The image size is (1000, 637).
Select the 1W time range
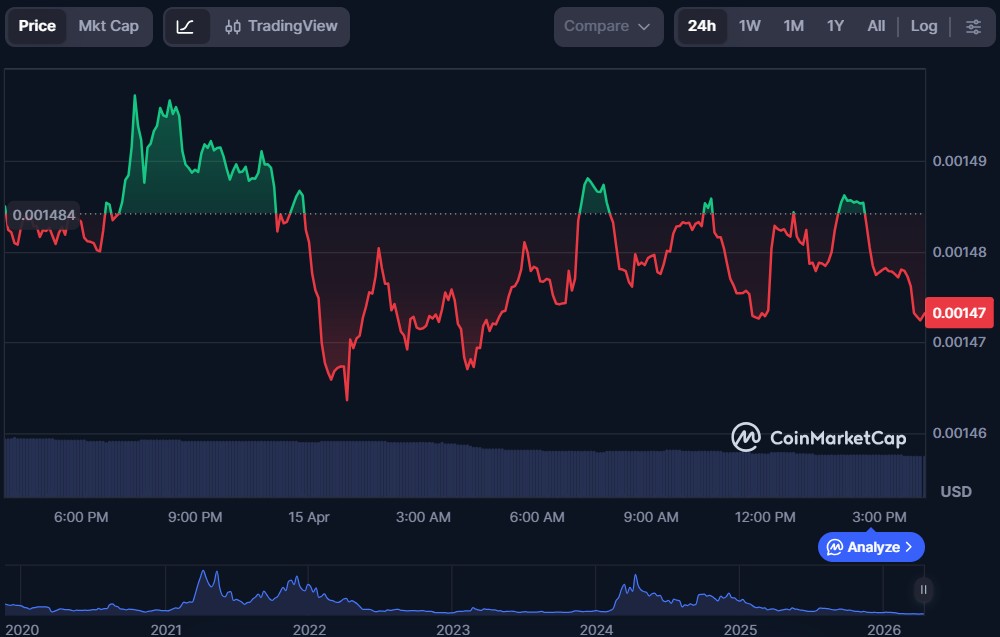coord(750,26)
